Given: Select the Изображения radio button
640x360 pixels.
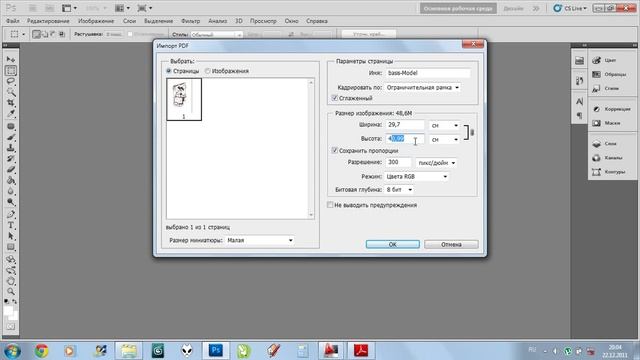Looking at the screenshot, I should (x=207, y=71).
